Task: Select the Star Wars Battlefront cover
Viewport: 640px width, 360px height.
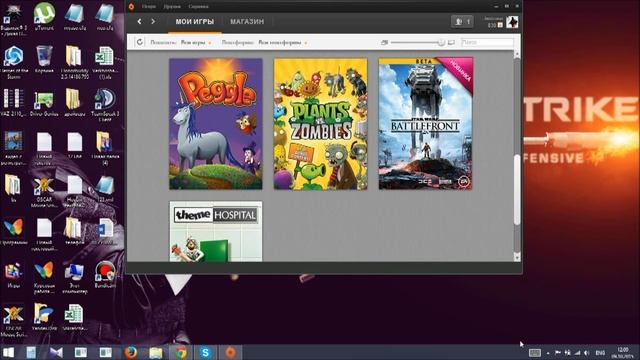Action: [x=425, y=124]
